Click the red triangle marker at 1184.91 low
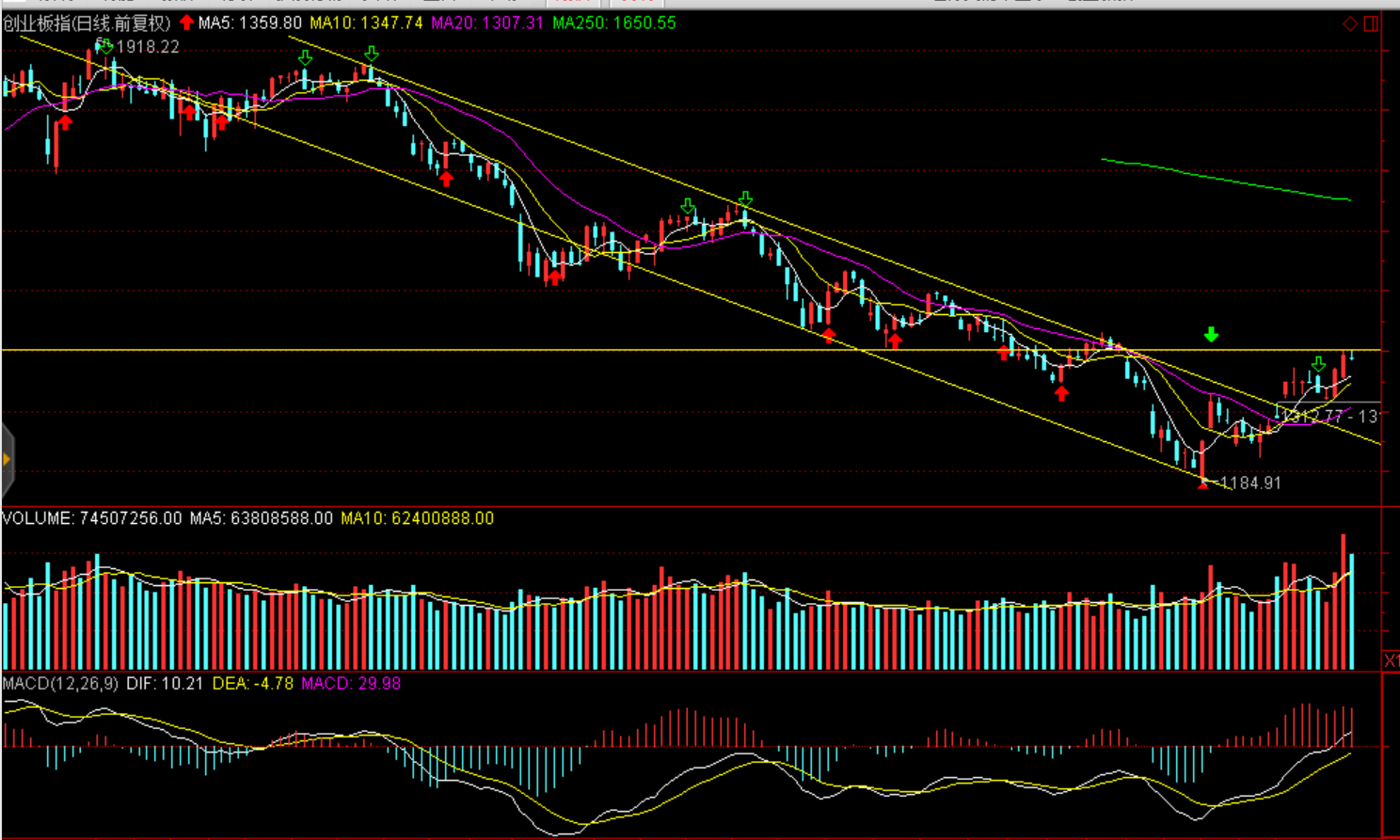 (x=1202, y=483)
